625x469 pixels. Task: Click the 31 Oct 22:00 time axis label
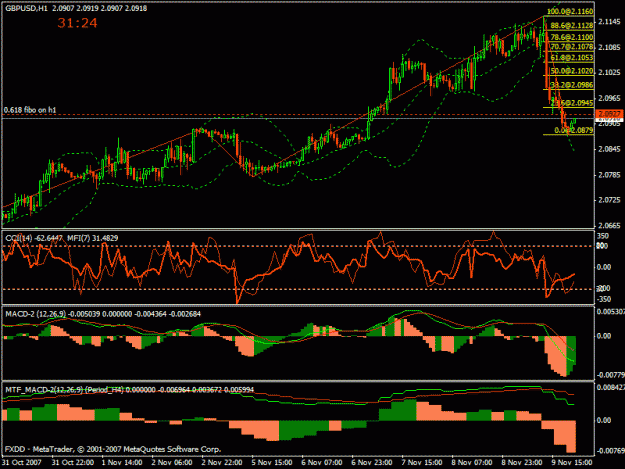pyautogui.click(x=73, y=463)
